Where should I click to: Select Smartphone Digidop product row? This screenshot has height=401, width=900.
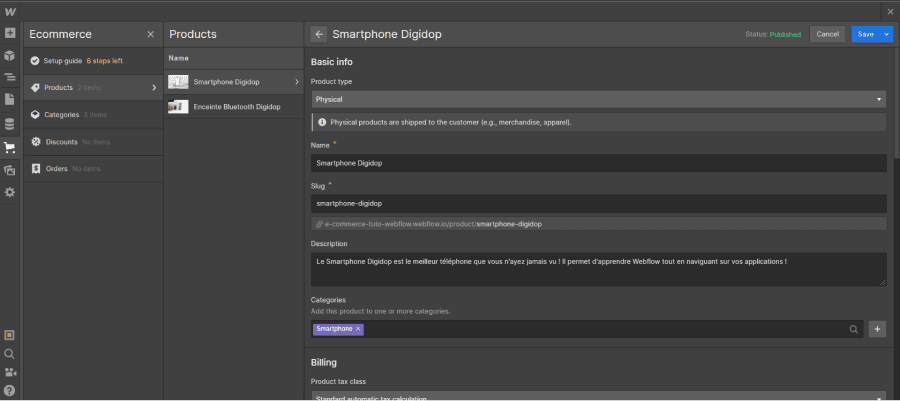click(x=234, y=82)
